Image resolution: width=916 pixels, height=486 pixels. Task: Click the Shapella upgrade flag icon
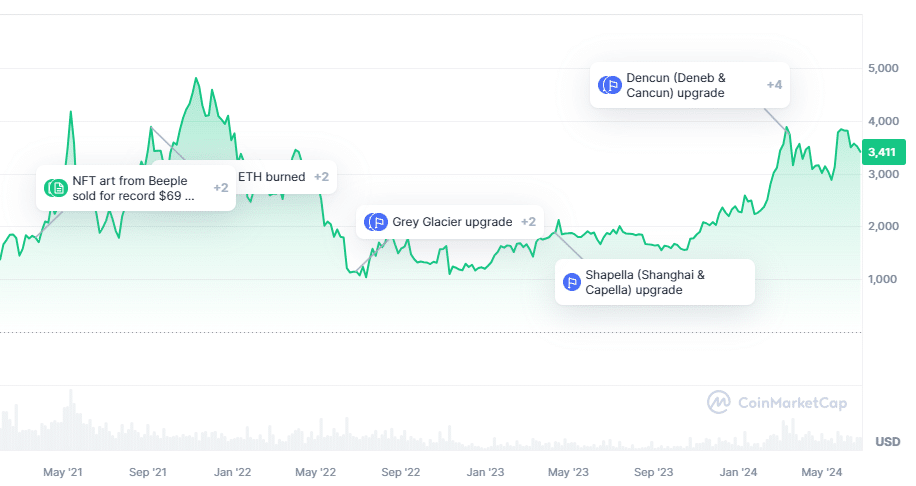point(572,282)
